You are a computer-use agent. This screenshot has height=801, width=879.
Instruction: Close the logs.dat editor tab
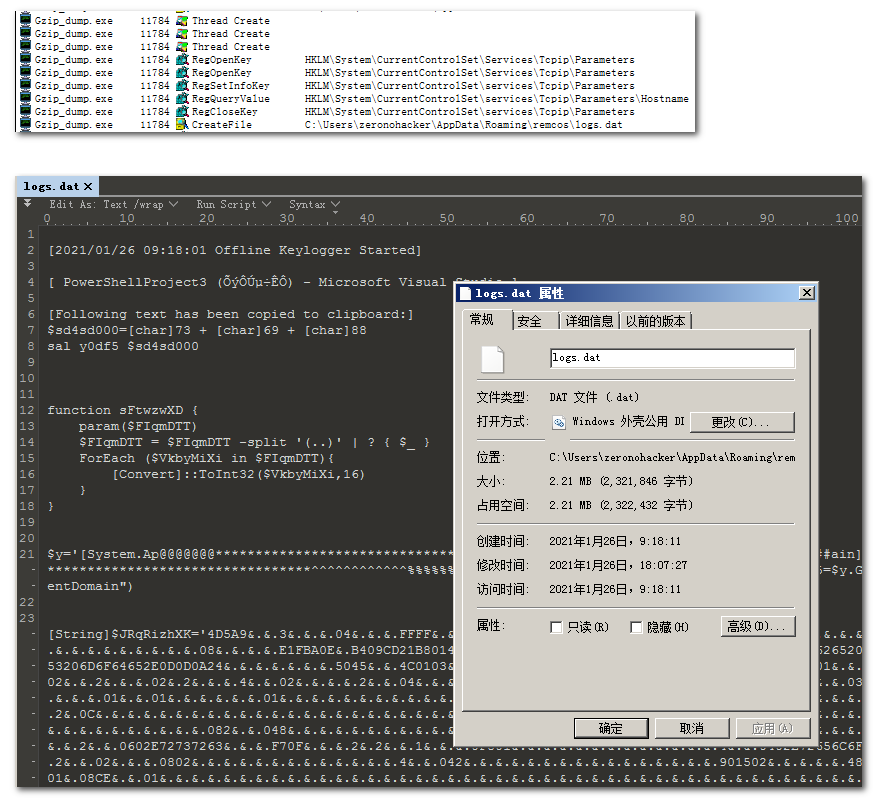tap(88, 186)
